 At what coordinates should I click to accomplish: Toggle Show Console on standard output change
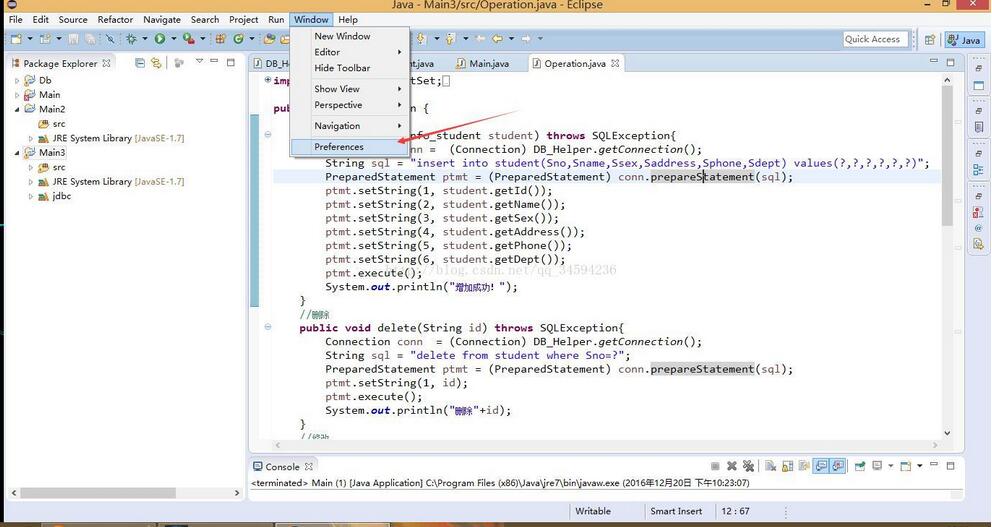click(x=821, y=466)
